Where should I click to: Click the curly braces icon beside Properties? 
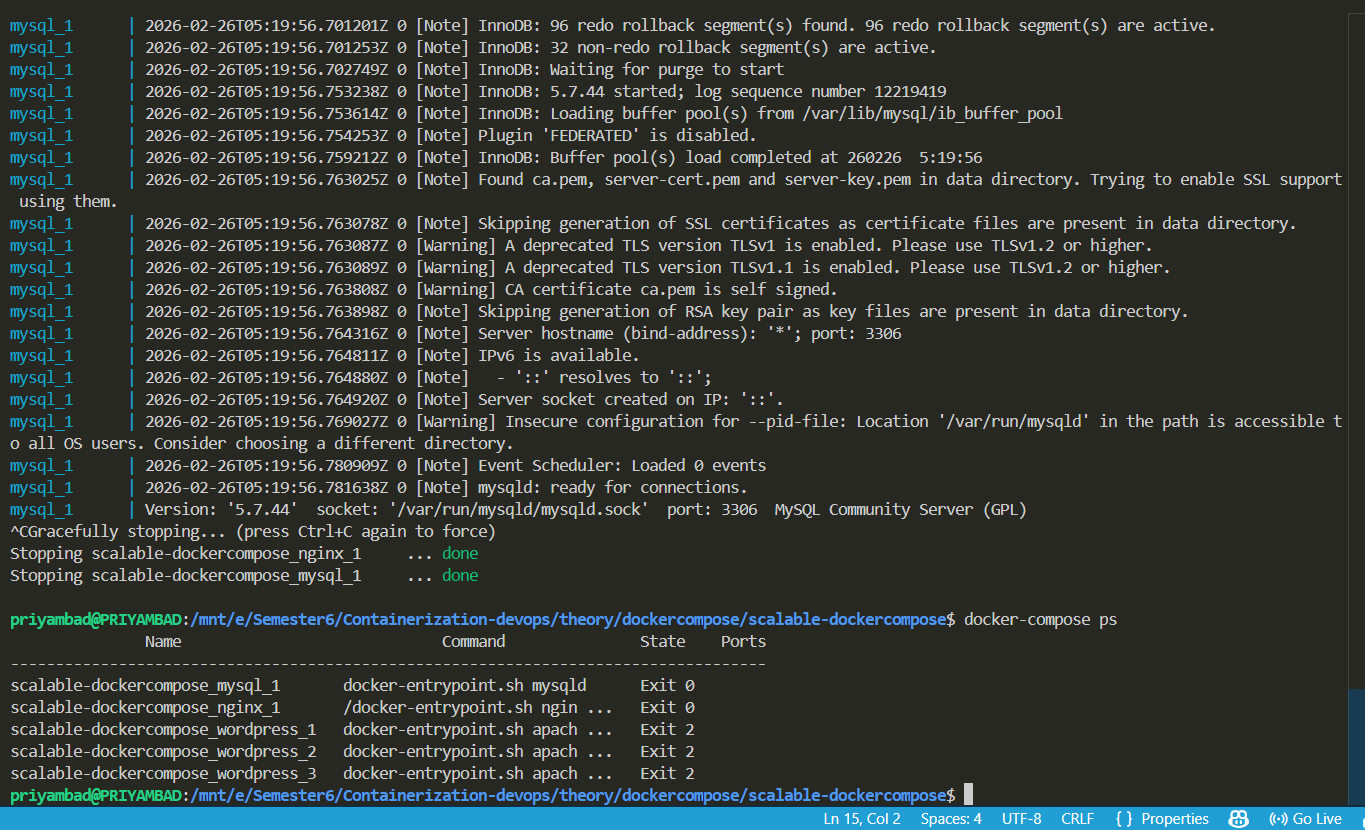pos(1125,818)
